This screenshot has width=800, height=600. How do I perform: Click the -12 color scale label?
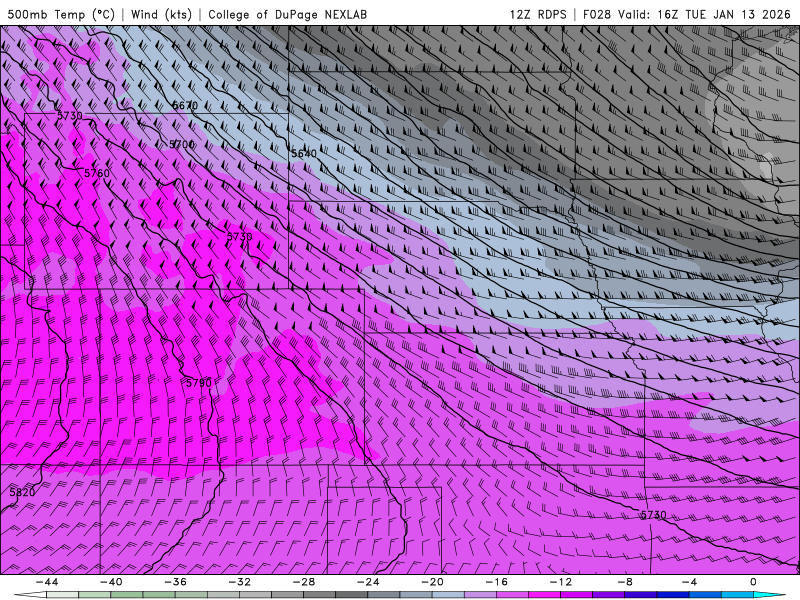(x=561, y=582)
